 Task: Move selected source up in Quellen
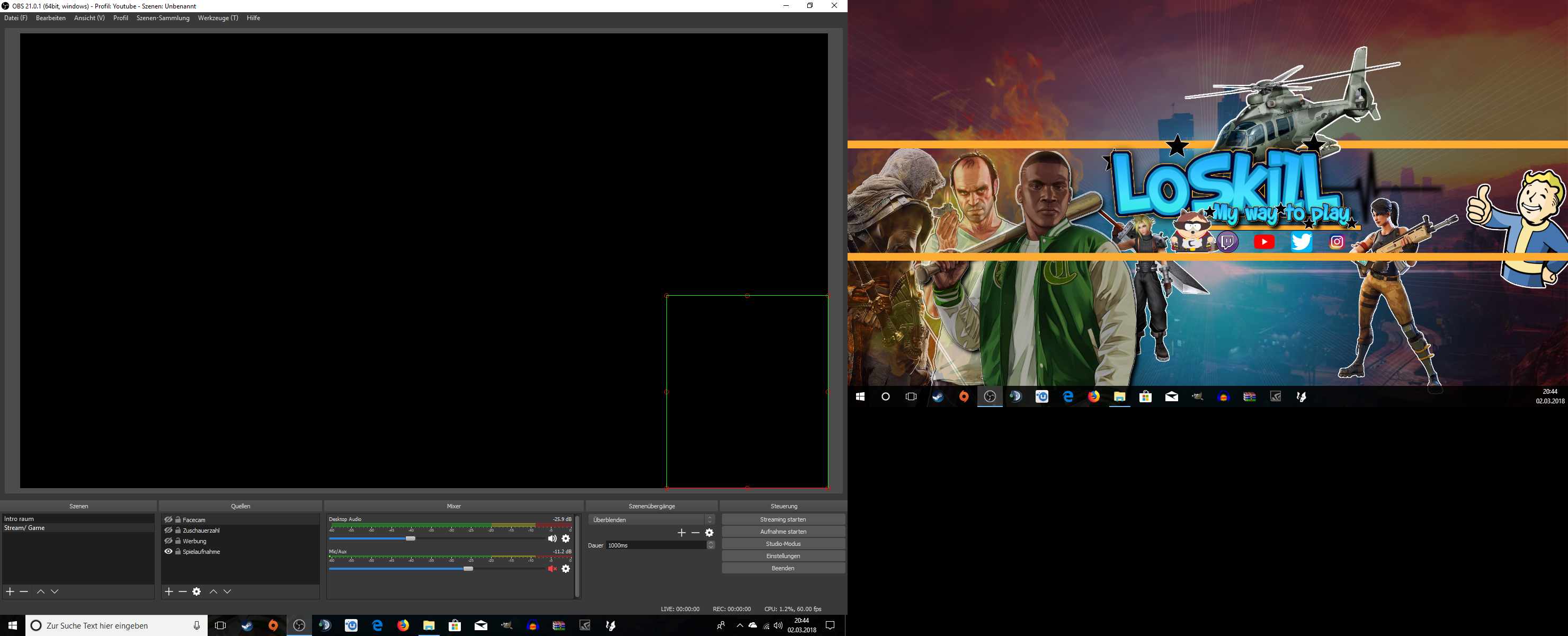click(x=213, y=591)
